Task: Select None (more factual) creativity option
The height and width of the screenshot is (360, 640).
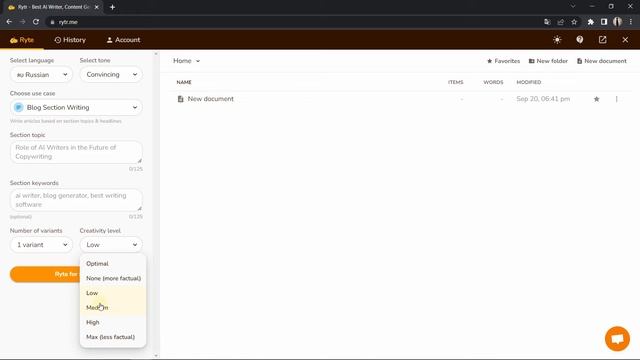Action: [113, 278]
